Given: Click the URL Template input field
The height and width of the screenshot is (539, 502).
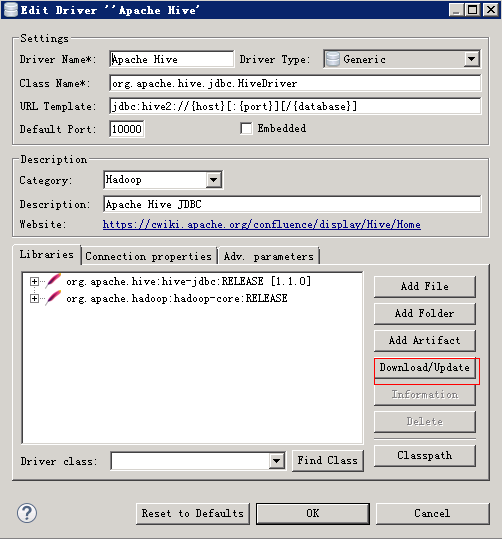Looking at the screenshot, I should click(295, 106).
